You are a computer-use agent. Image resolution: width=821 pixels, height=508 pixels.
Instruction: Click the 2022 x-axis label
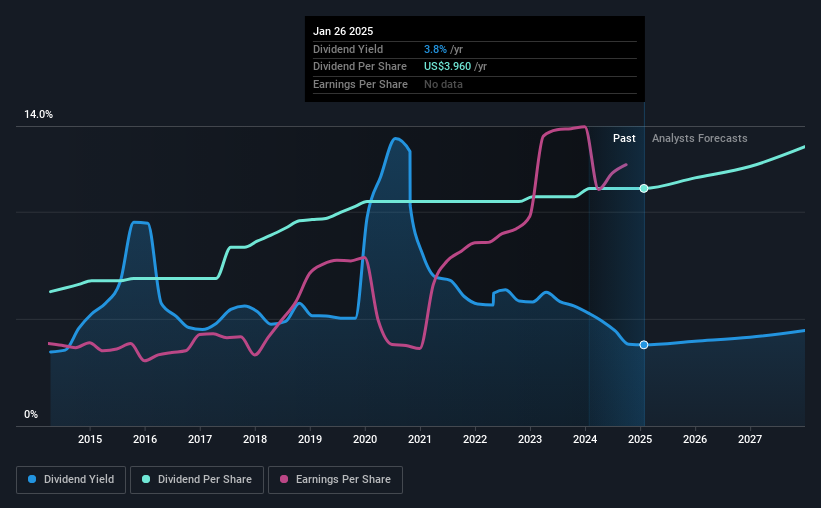pyautogui.click(x=475, y=439)
